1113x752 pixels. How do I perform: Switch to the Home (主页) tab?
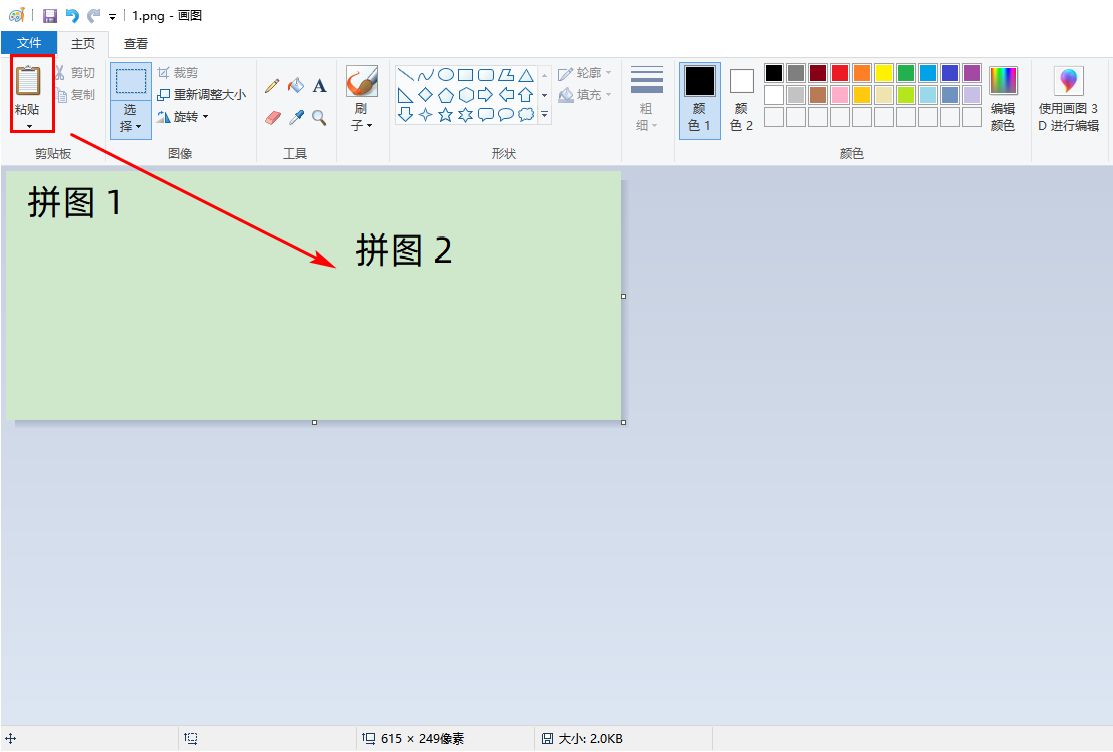pyautogui.click(x=82, y=43)
